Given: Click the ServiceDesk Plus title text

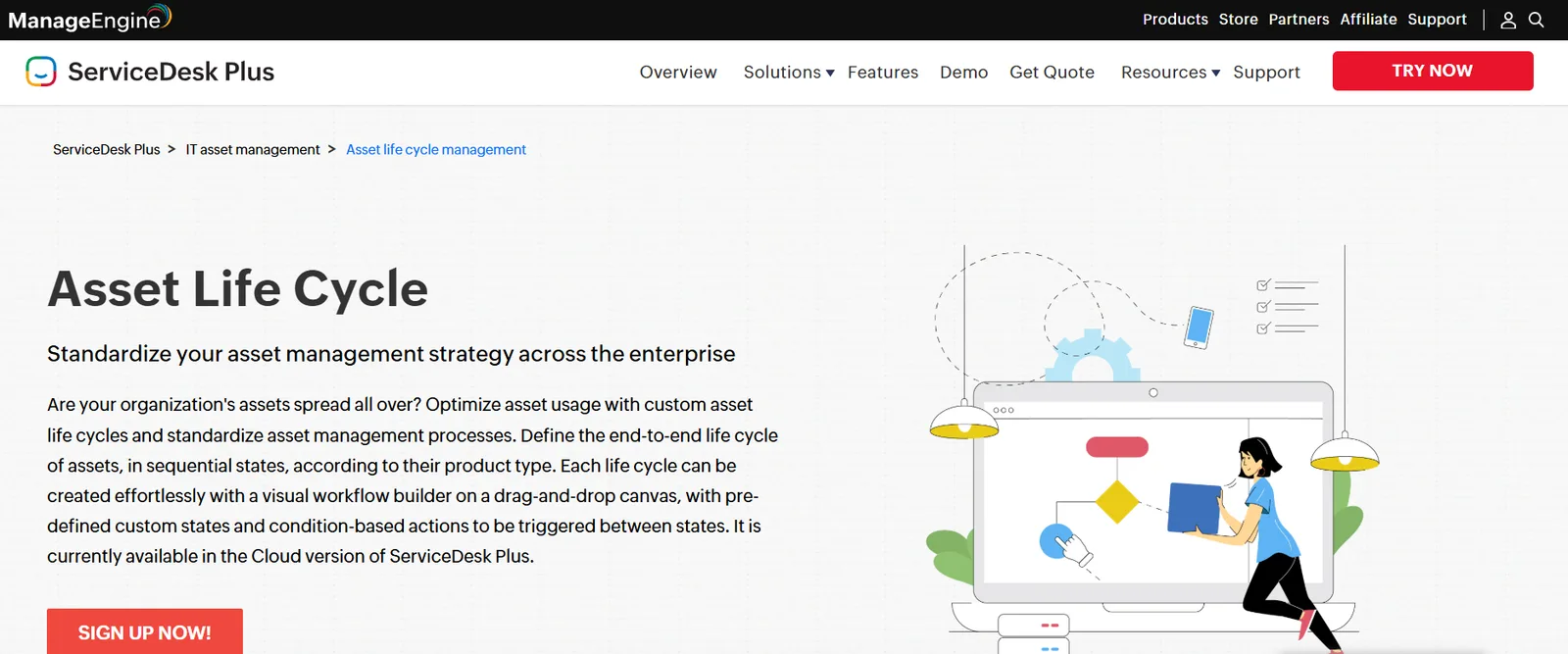Looking at the screenshot, I should click(171, 72).
